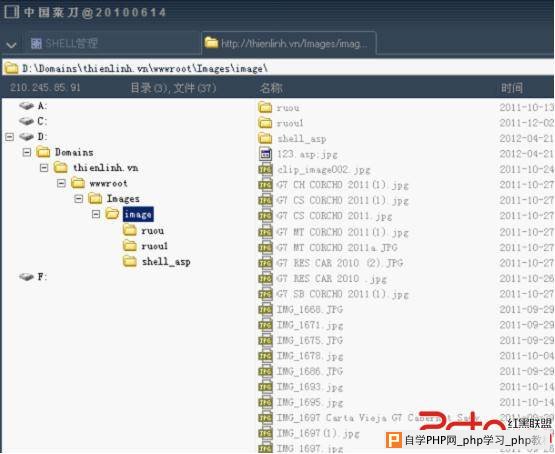Switch to the thienlinh.vn file manager tab
The height and width of the screenshot is (454, 555).
pos(288,43)
